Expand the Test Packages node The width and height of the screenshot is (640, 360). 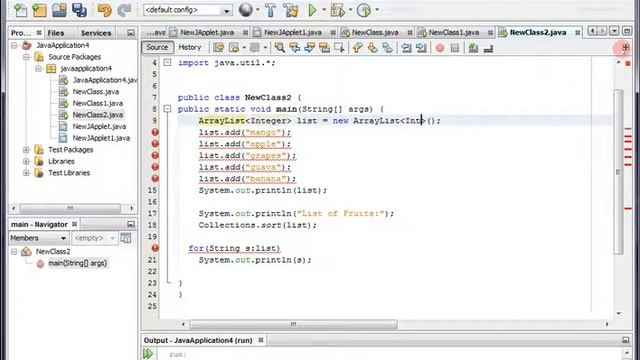coord(26,150)
